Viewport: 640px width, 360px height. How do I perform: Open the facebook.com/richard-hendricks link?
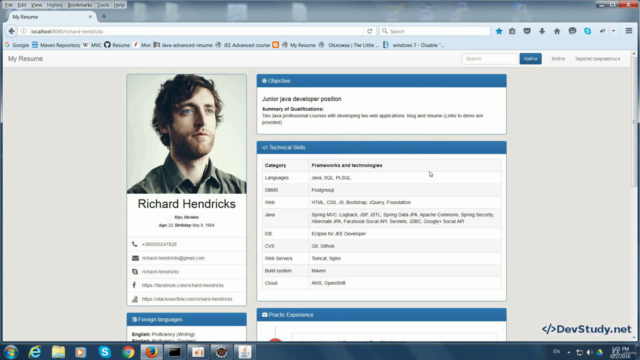(x=182, y=285)
